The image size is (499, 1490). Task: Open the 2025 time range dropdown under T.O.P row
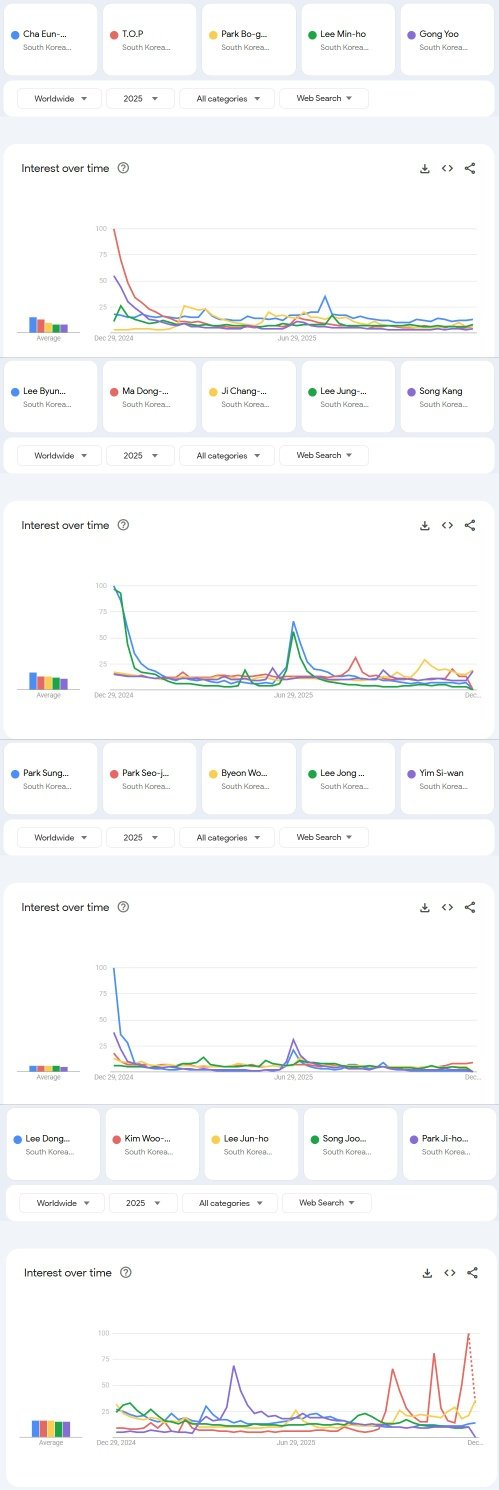[140, 98]
